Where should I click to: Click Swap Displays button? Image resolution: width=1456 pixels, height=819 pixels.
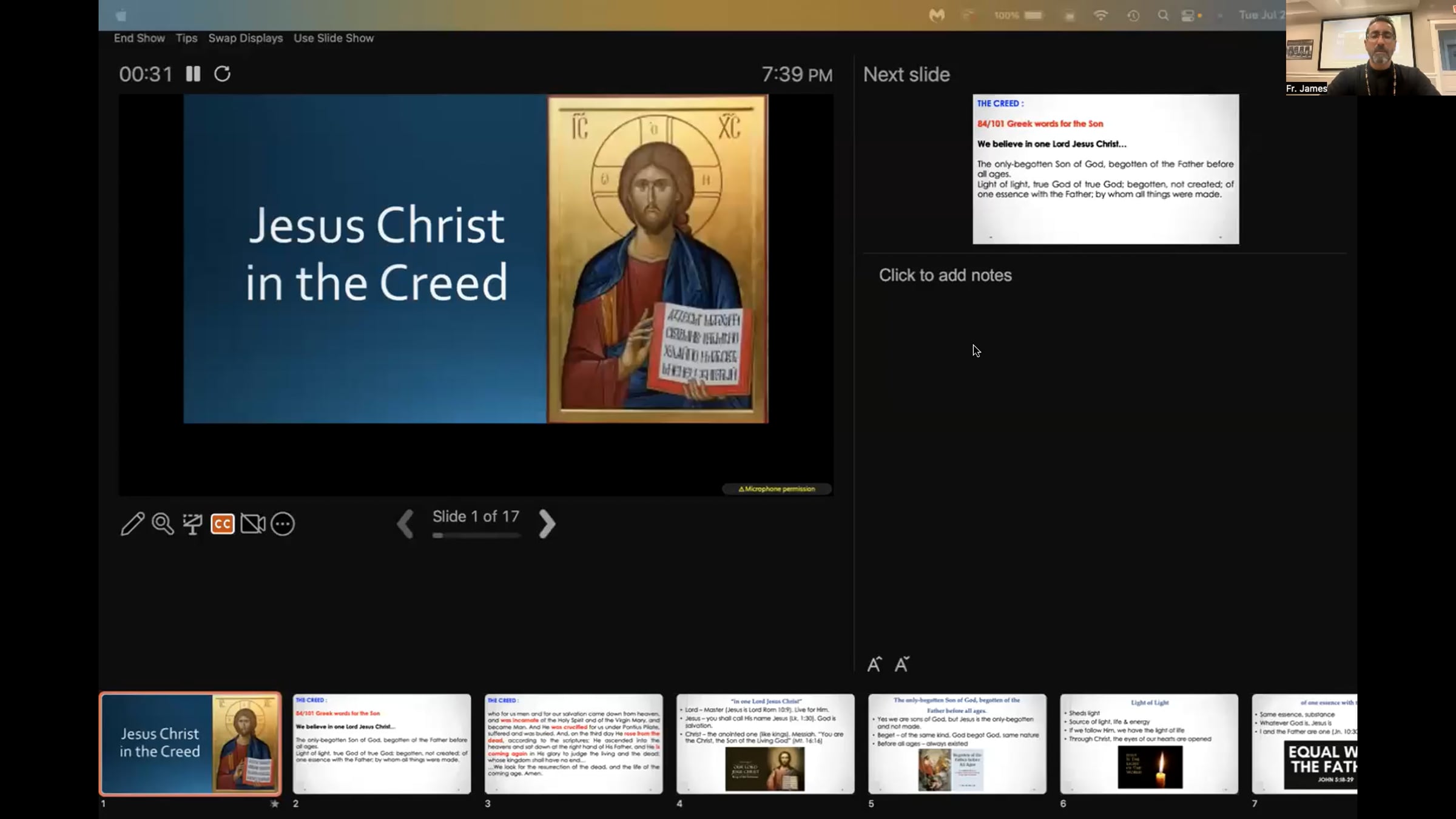click(245, 38)
